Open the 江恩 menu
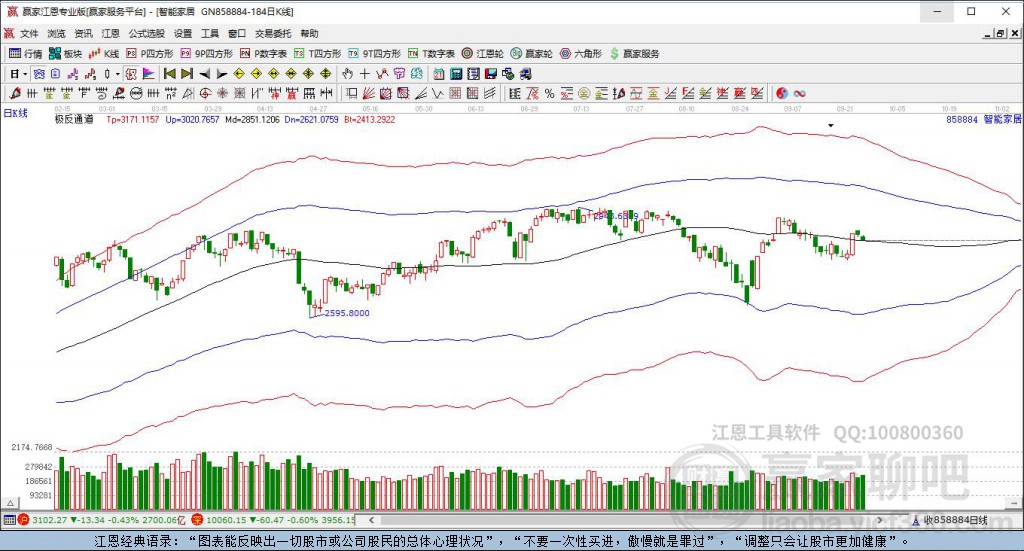 click(110, 33)
